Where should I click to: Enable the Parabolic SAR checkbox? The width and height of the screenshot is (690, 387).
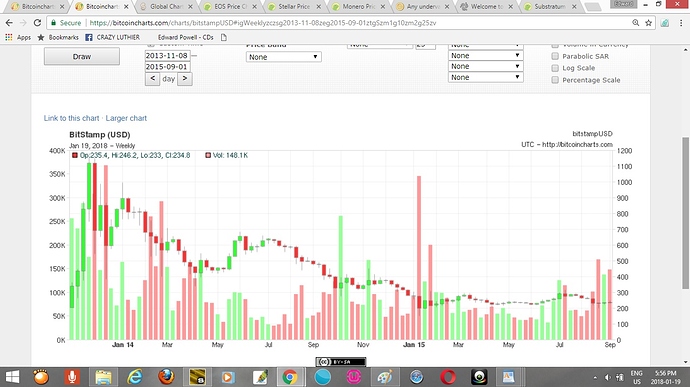[555, 56]
